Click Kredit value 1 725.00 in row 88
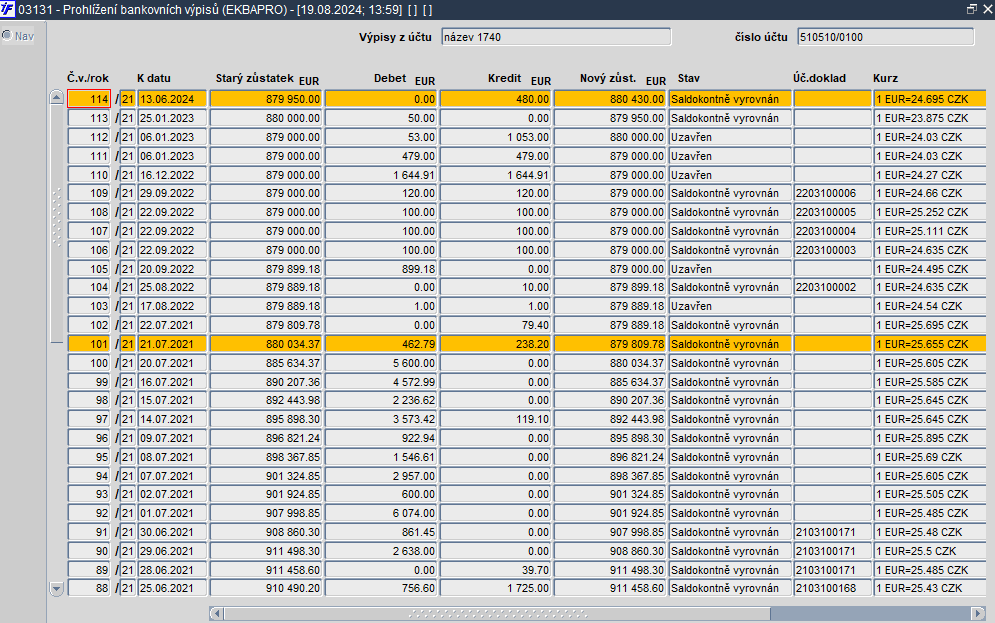The height and width of the screenshot is (623, 995). (x=496, y=588)
